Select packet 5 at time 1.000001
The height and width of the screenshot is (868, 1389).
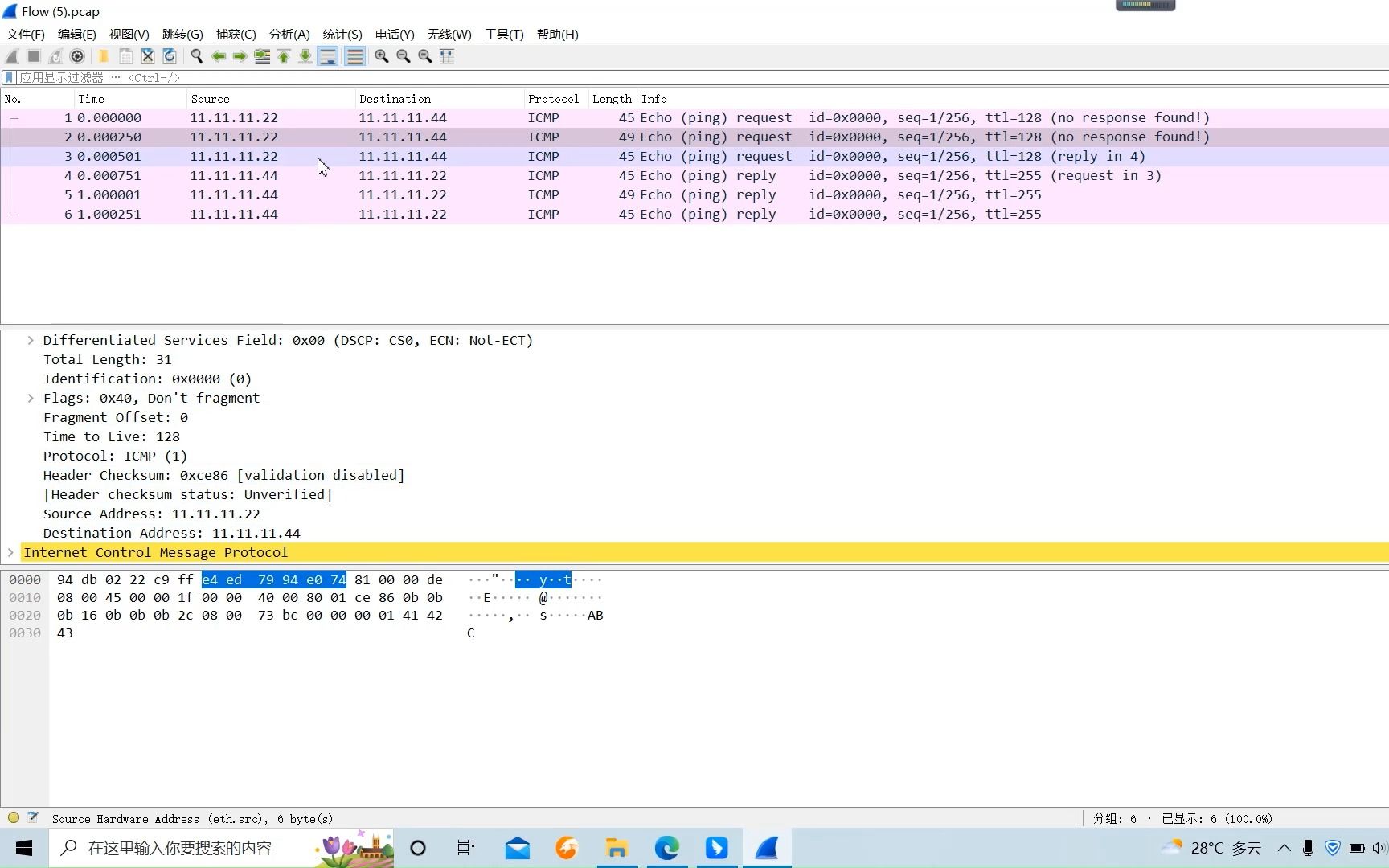pos(694,194)
